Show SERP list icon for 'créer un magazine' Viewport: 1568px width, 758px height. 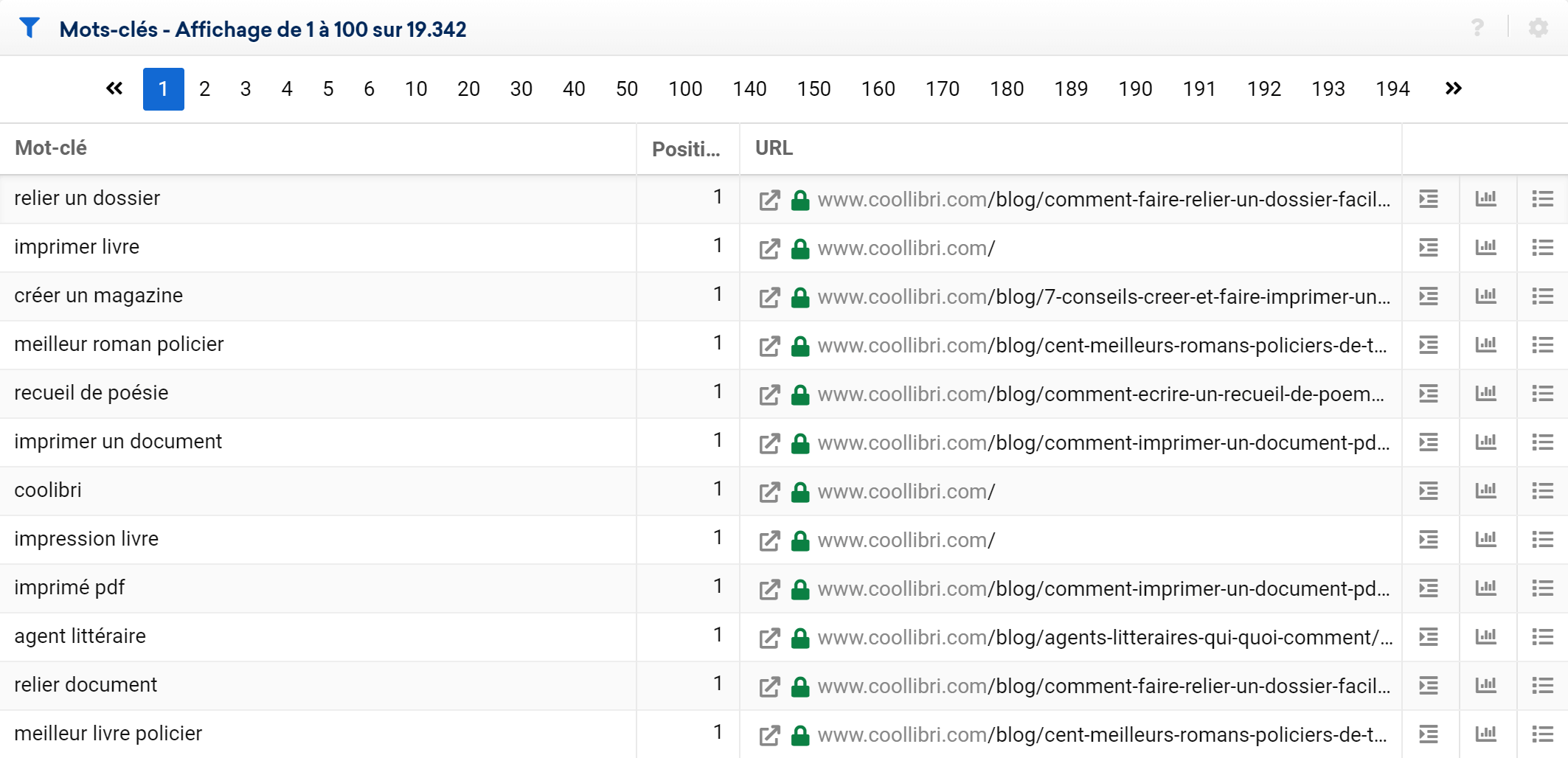[1429, 296]
